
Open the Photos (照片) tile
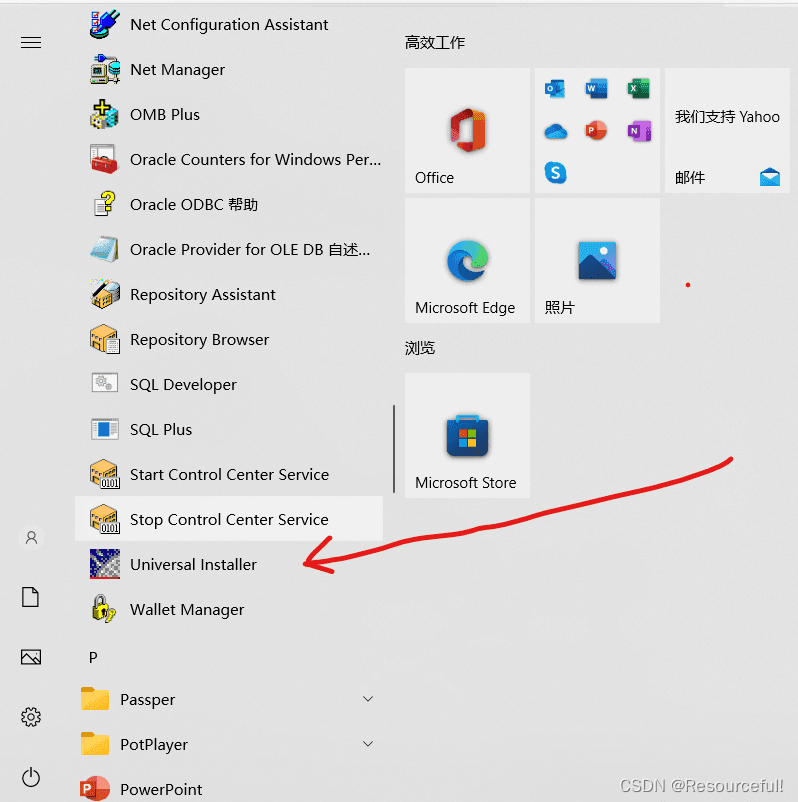[x=597, y=261]
